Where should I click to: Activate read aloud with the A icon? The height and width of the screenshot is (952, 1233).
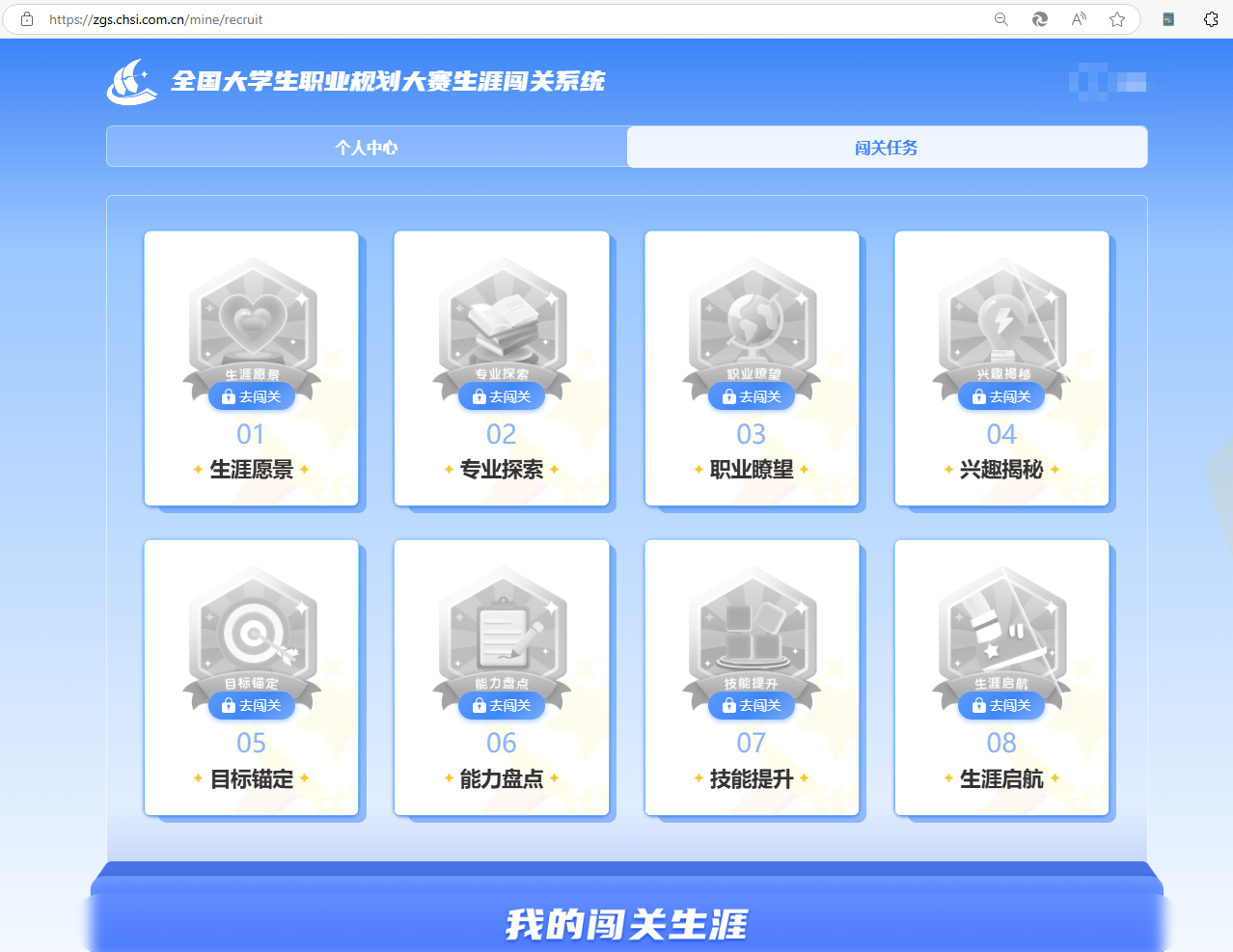coord(1078,18)
